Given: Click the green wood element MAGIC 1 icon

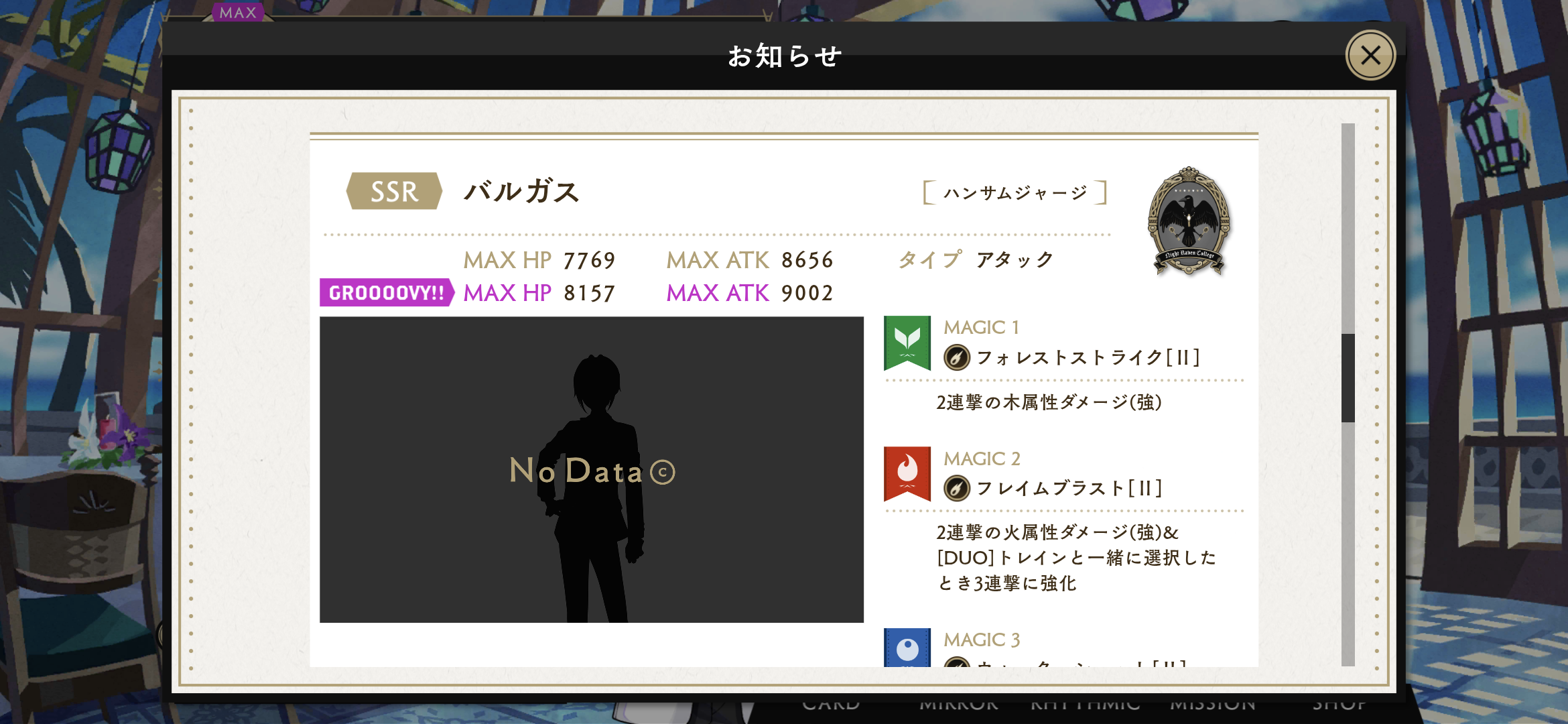Looking at the screenshot, I should click(907, 343).
